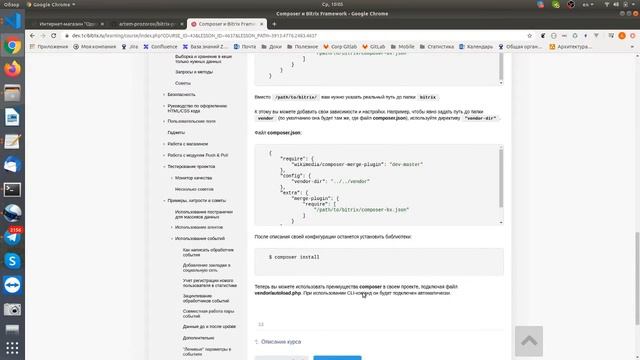Image resolution: width=640 pixels, height=360 pixels.
Task: Go back with the browser back arrow
Action: pos(33,36)
